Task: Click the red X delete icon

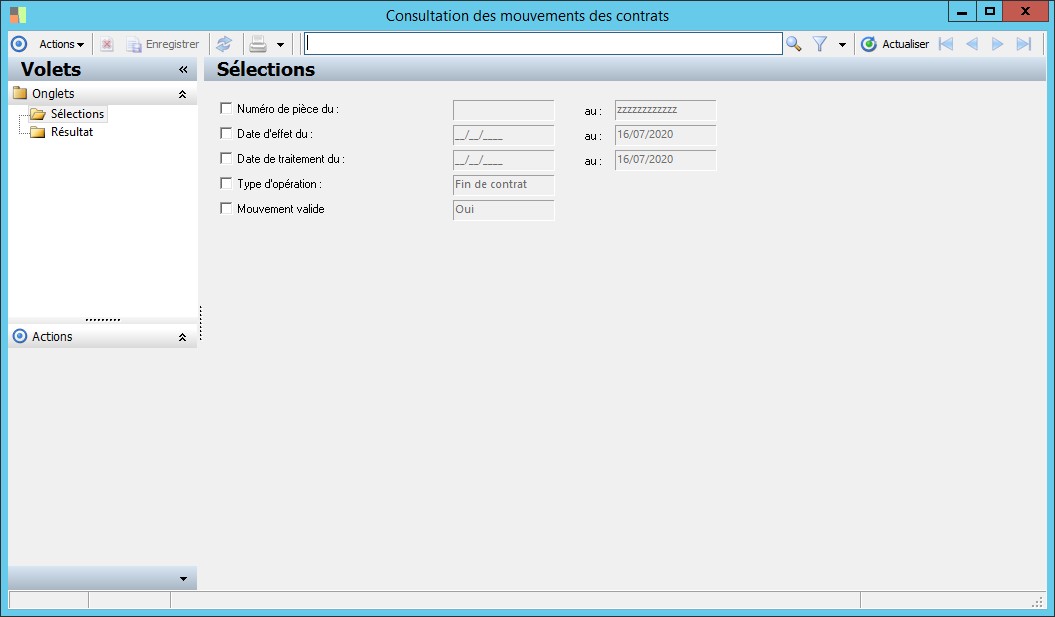Action: coord(106,44)
